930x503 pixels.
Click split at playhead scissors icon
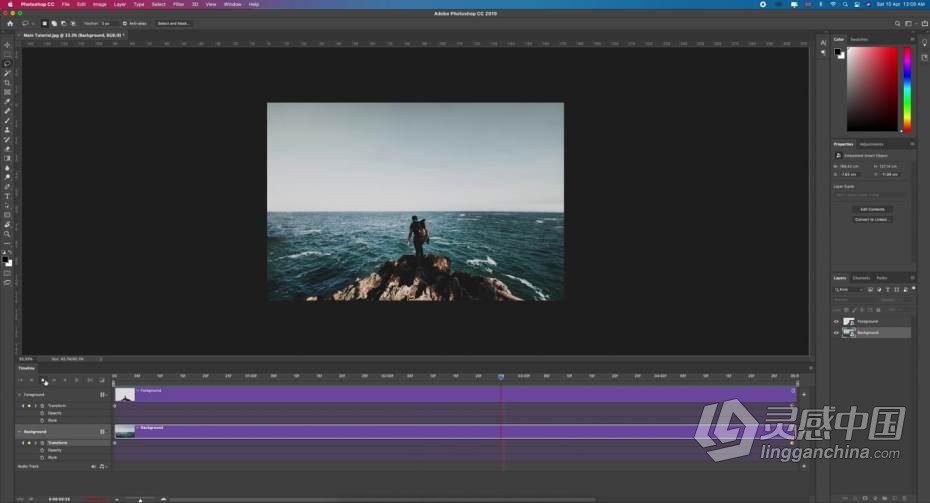pyautogui.click(x=90, y=380)
